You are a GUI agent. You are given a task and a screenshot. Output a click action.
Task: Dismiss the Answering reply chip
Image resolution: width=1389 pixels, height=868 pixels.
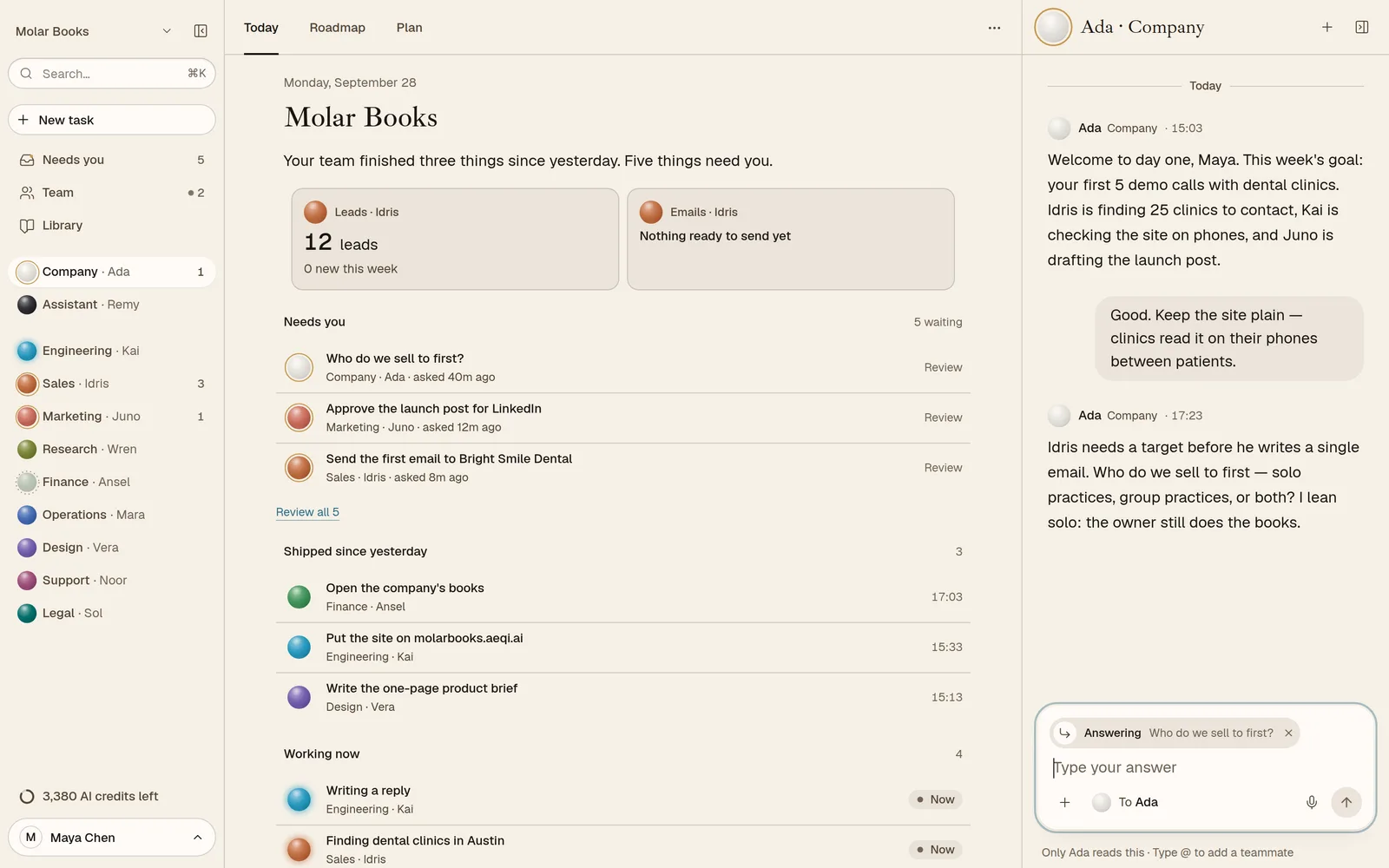point(1288,733)
